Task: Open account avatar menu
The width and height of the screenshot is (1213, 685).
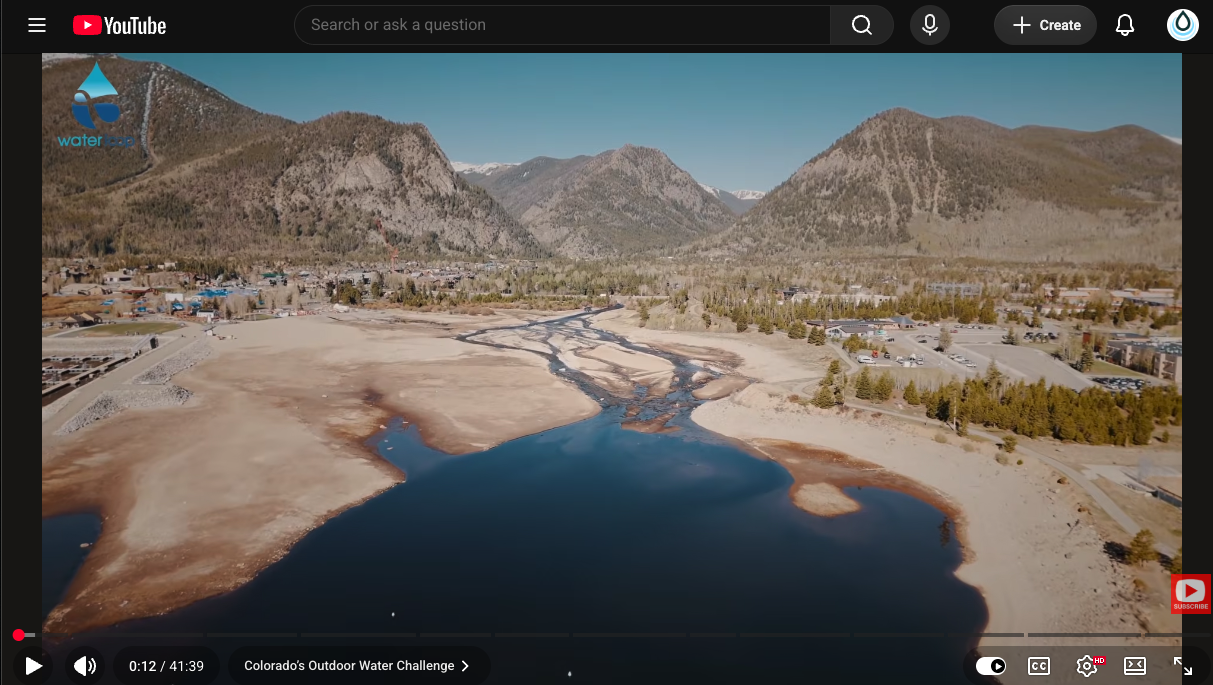Action: coord(1183,25)
